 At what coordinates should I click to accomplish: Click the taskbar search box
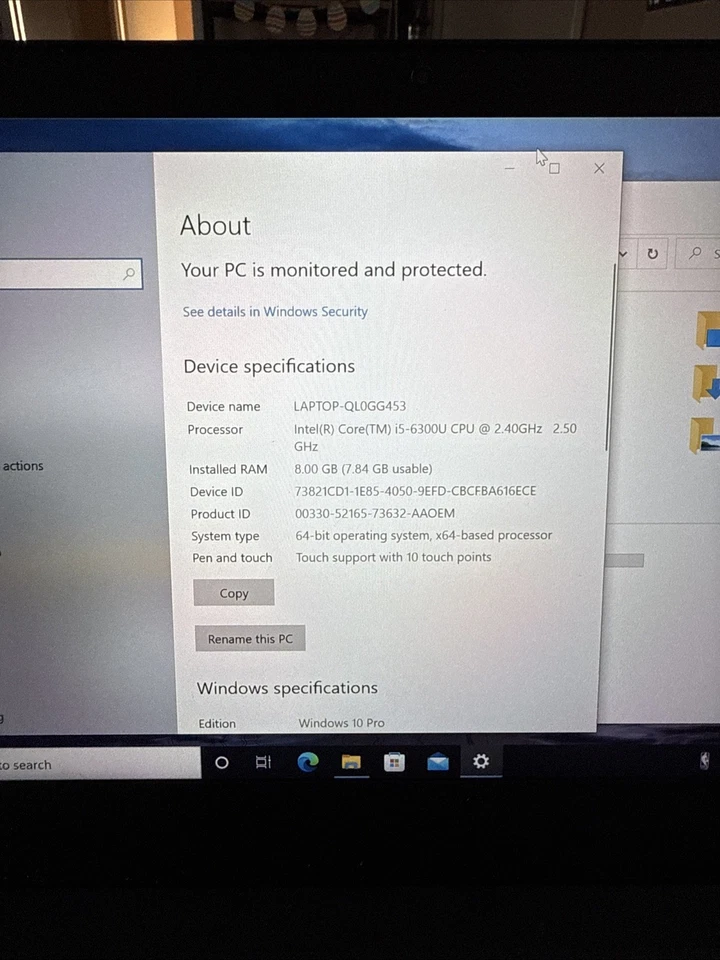pyautogui.click(x=100, y=763)
